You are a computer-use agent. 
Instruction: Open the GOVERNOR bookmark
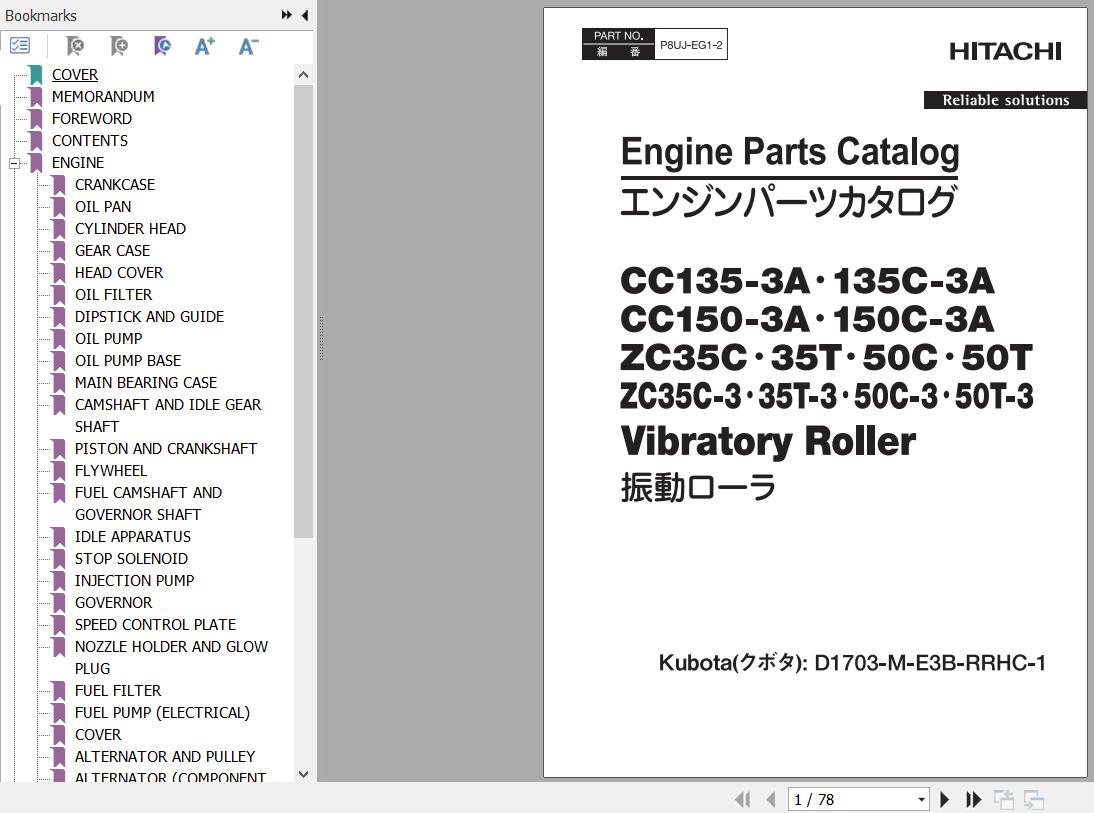(x=113, y=602)
